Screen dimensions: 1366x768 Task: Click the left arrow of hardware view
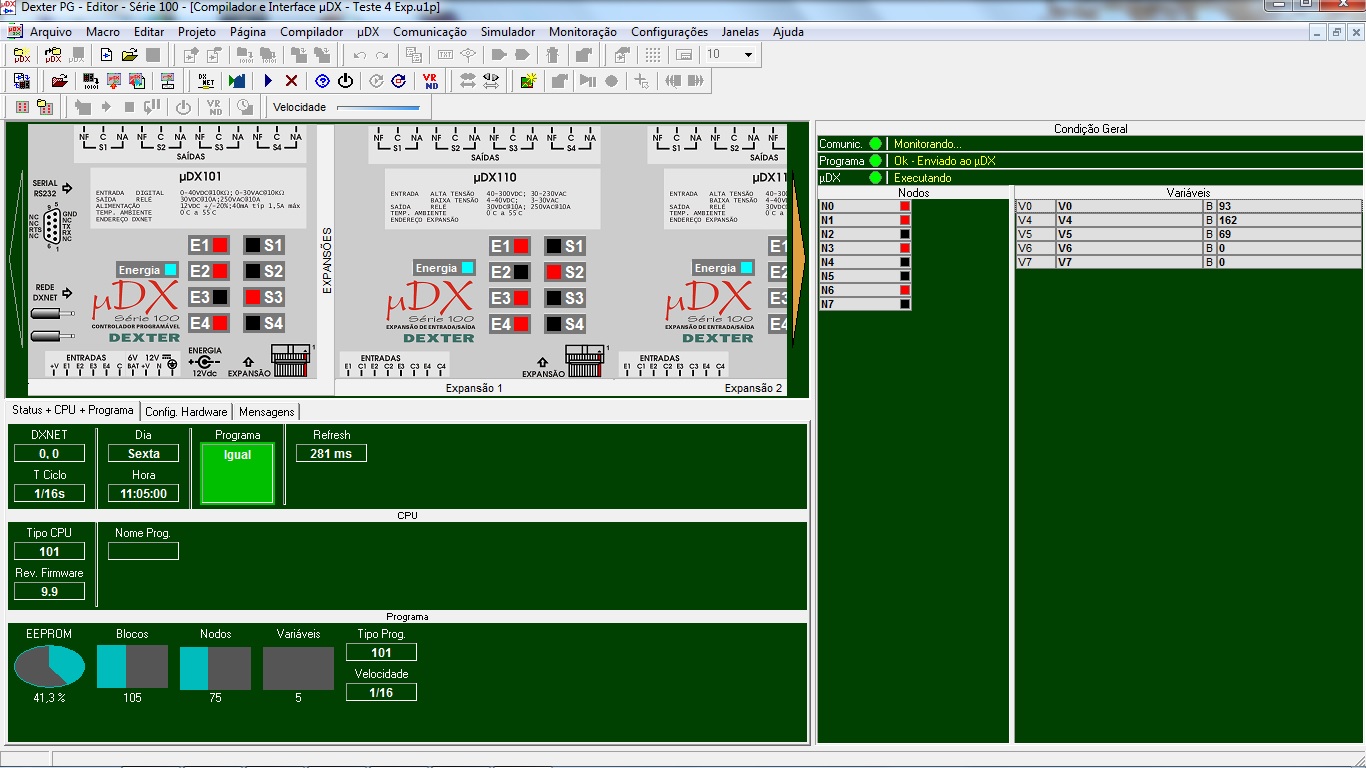point(15,260)
